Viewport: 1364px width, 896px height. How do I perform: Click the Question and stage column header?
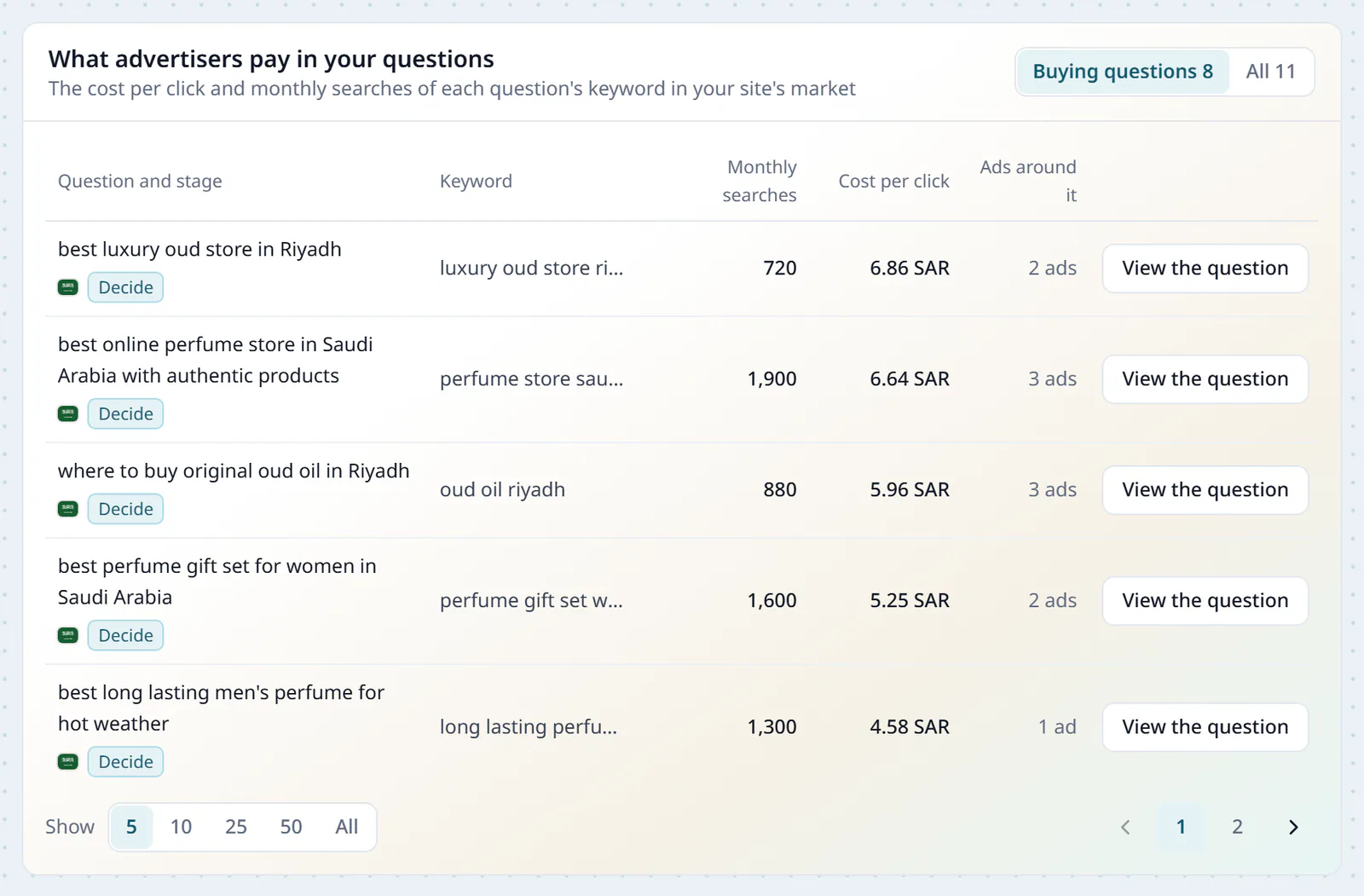[x=140, y=181]
